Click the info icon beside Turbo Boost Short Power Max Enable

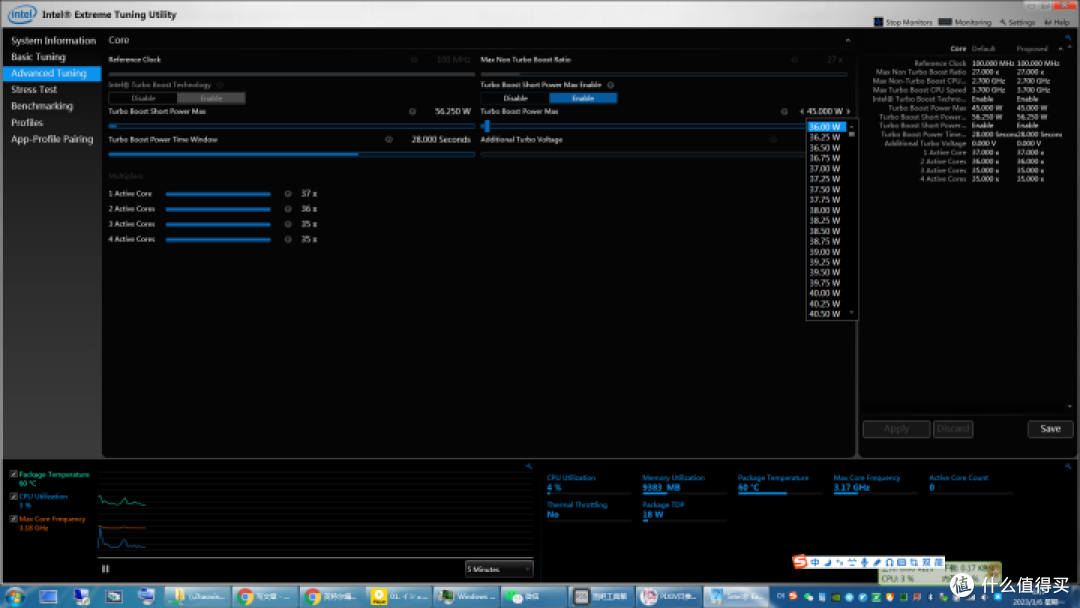[610, 85]
